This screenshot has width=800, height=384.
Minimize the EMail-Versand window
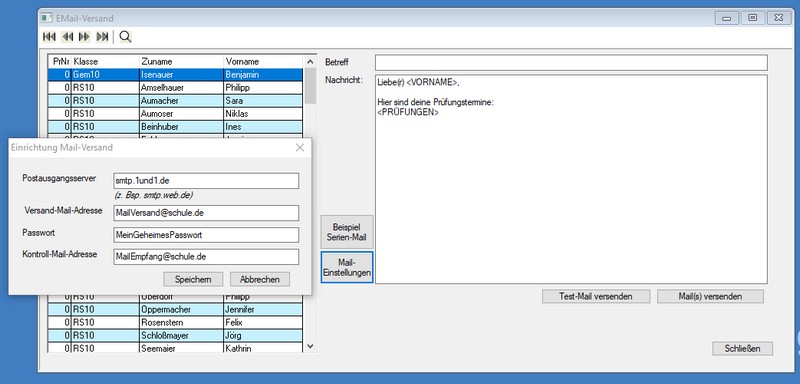click(x=727, y=18)
